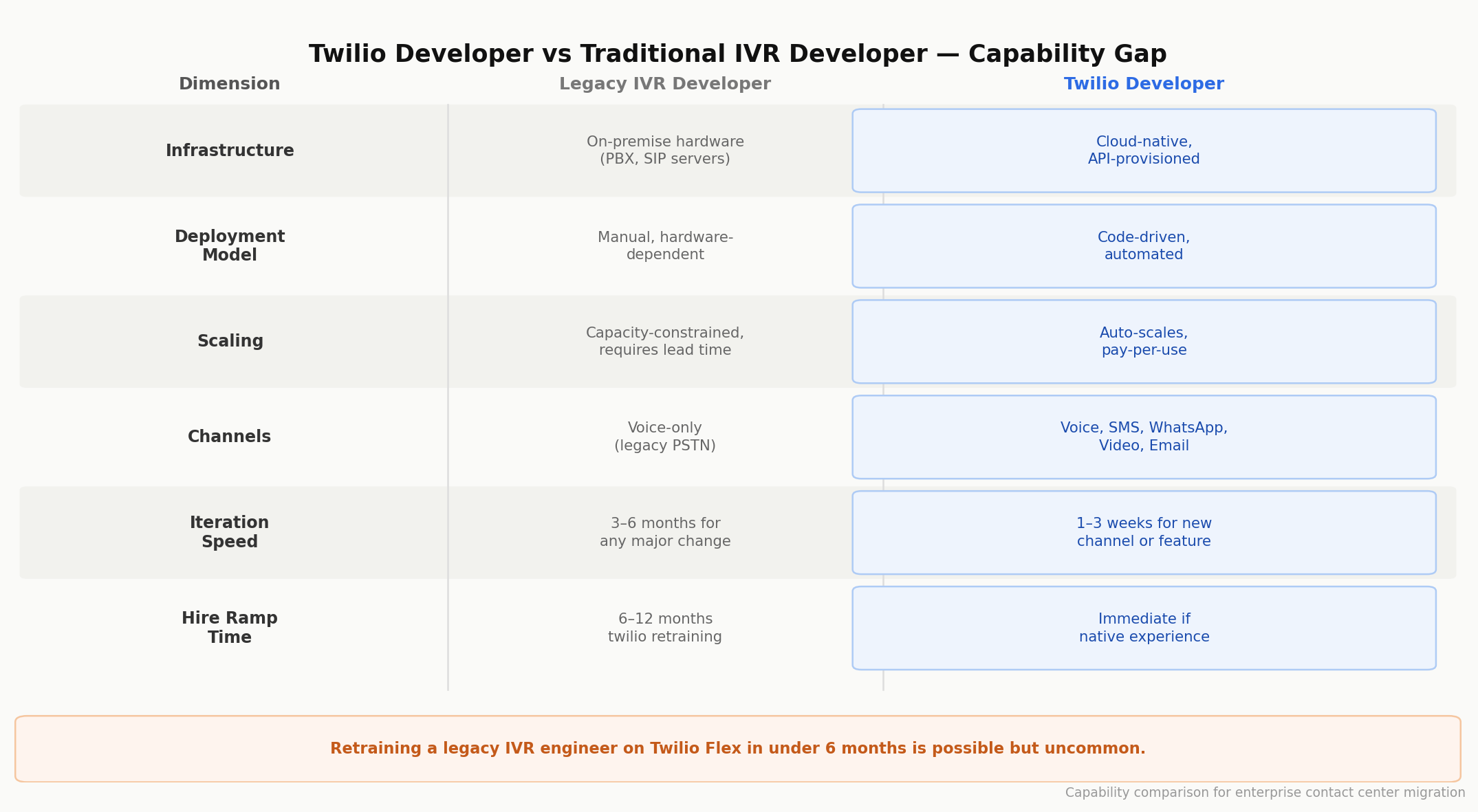Screen dimensions: 1478x812
Task: Click '6–12 months twilio retraining' cell
Action: [x=665, y=628]
